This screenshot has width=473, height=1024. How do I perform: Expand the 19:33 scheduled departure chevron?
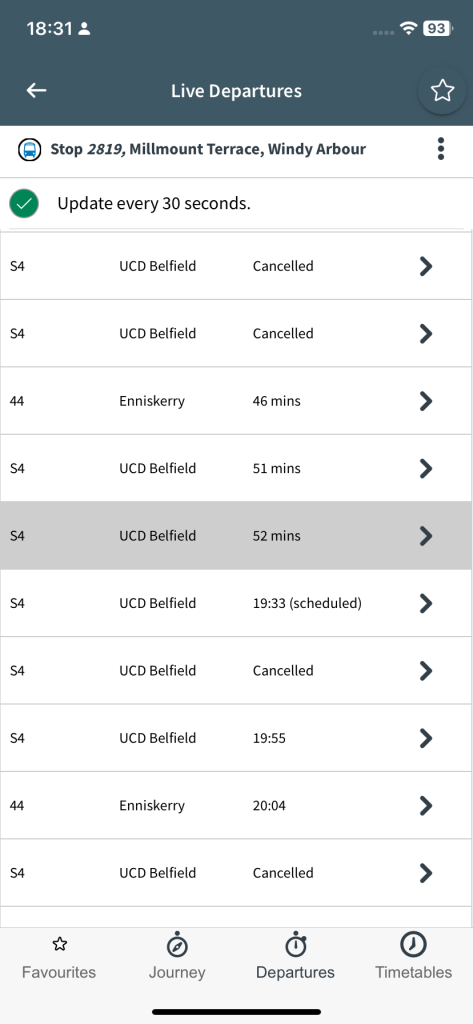[426, 603]
